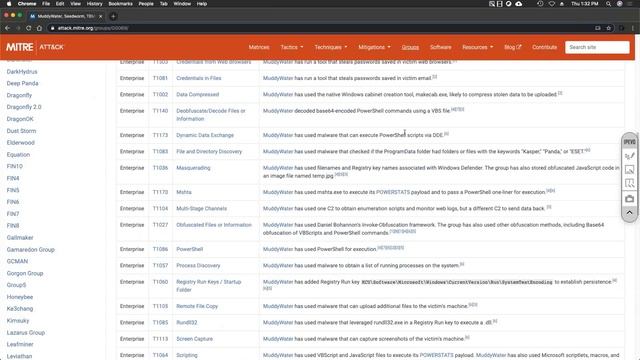The image size is (640, 360).
Task: Go to the Groups nav item
Action: (410, 47)
